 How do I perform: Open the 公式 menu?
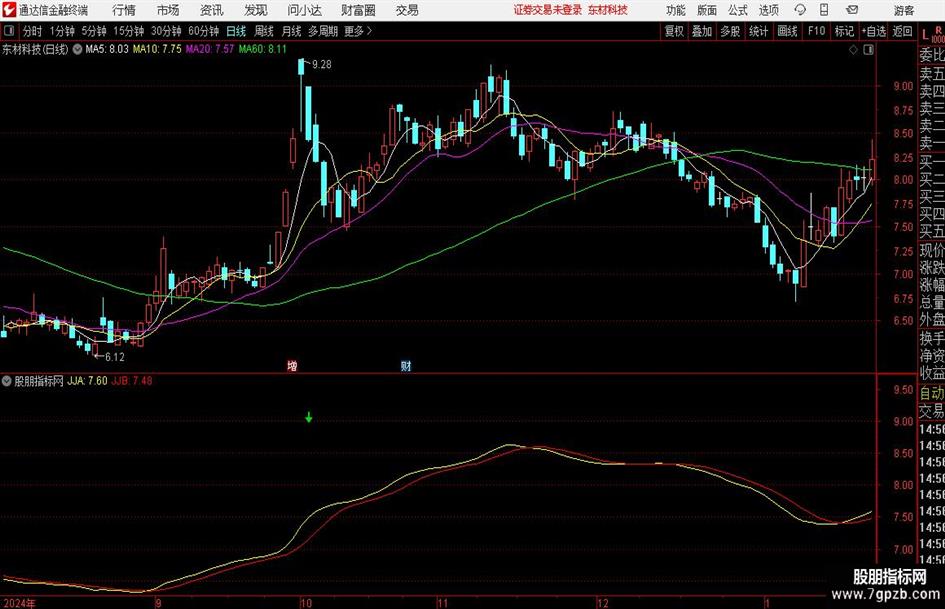738,10
